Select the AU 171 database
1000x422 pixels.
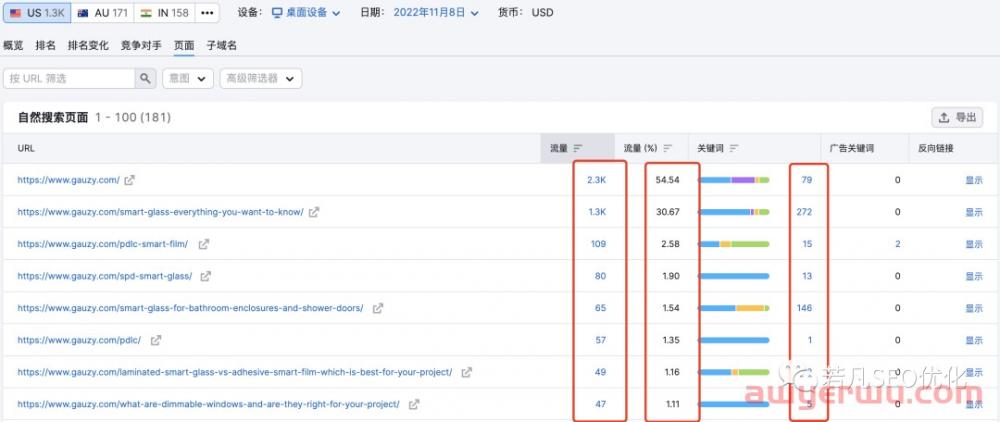pos(102,13)
